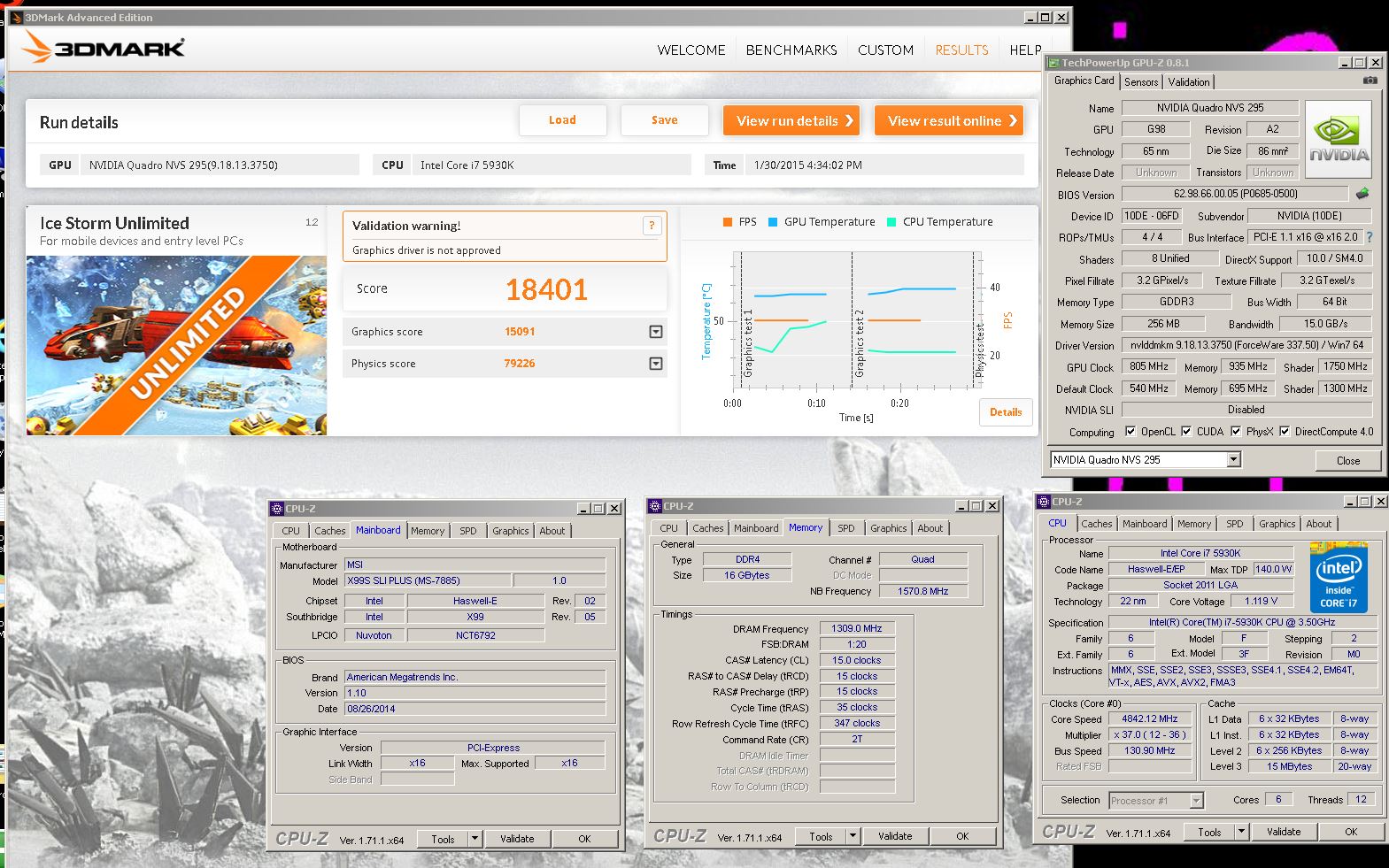
Task: Open the Processor selection dropdown in CPU-Z
Action: pyautogui.click(x=1196, y=801)
